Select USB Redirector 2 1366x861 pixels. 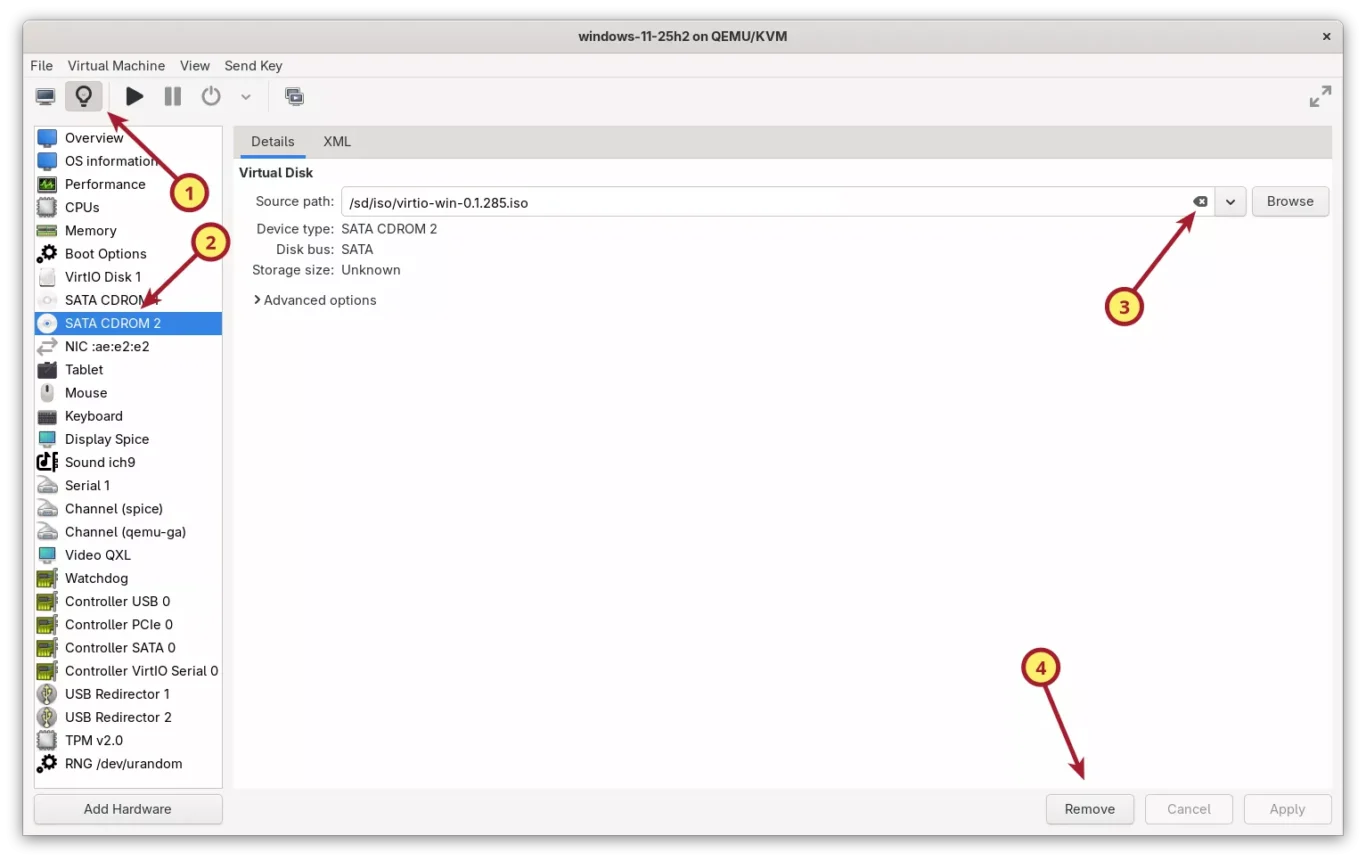click(x=128, y=717)
